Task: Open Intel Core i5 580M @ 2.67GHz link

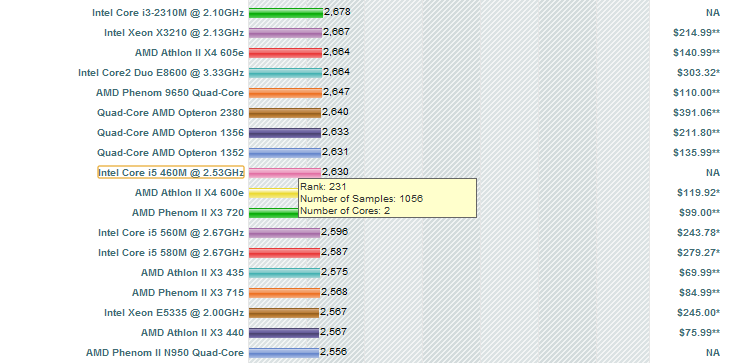Action: tap(171, 253)
